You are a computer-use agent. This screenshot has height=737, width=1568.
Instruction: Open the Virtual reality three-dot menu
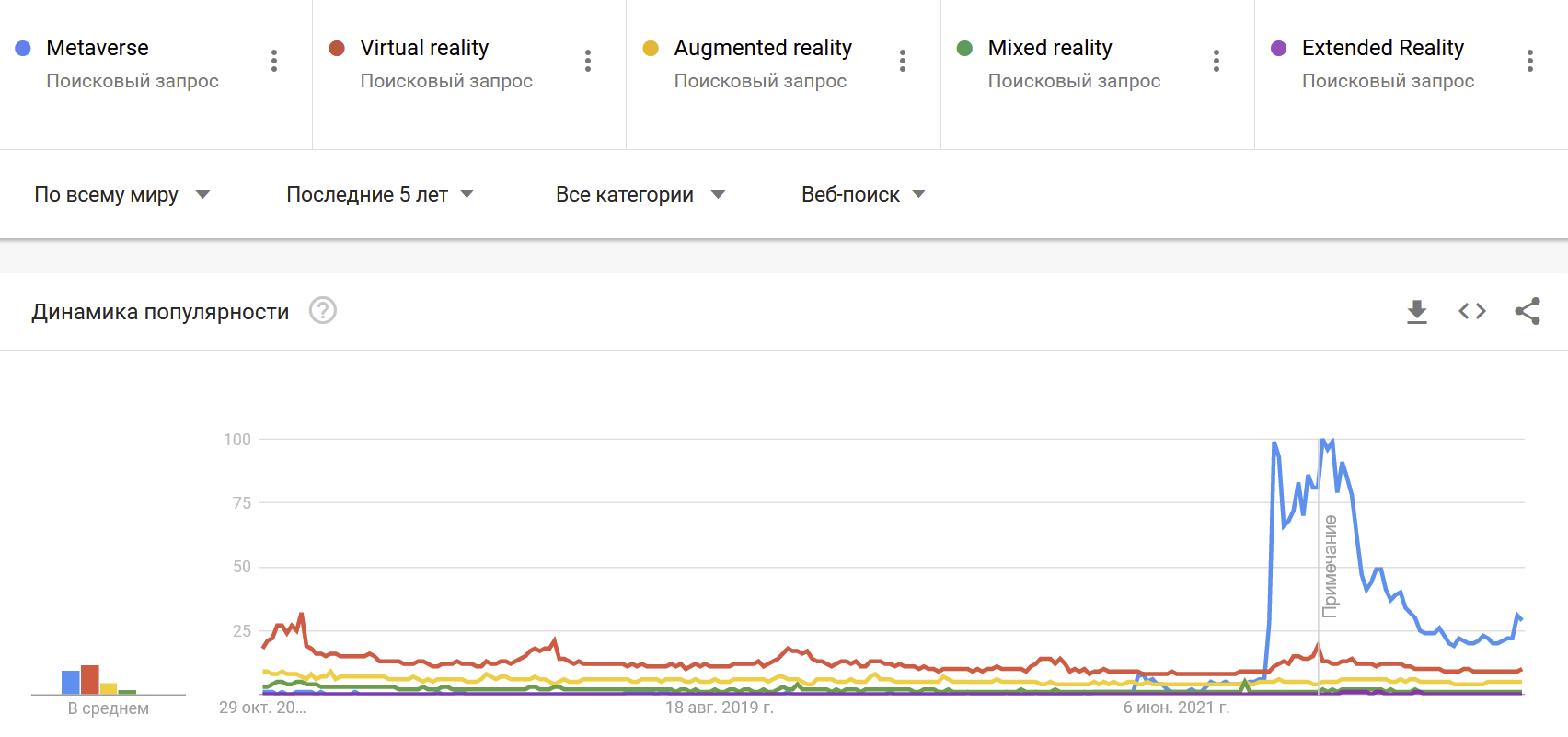pyautogui.click(x=588, y=61)
